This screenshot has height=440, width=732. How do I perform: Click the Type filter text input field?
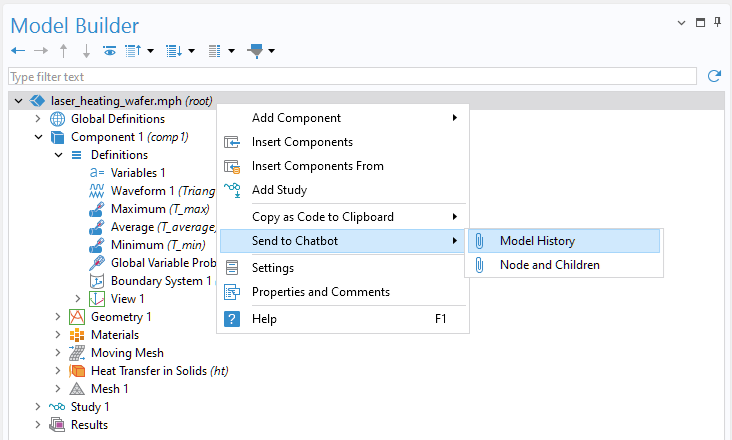(350, 76)
